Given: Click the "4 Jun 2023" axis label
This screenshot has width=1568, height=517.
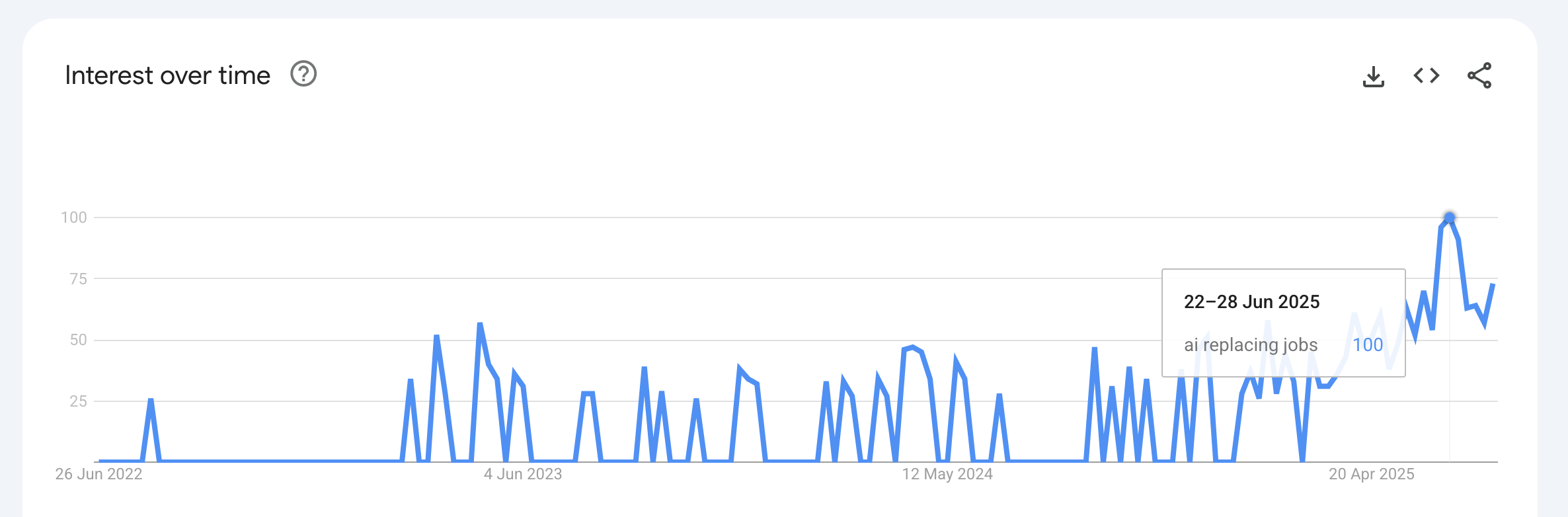Looking at the screenshot, I should point(522,474).
